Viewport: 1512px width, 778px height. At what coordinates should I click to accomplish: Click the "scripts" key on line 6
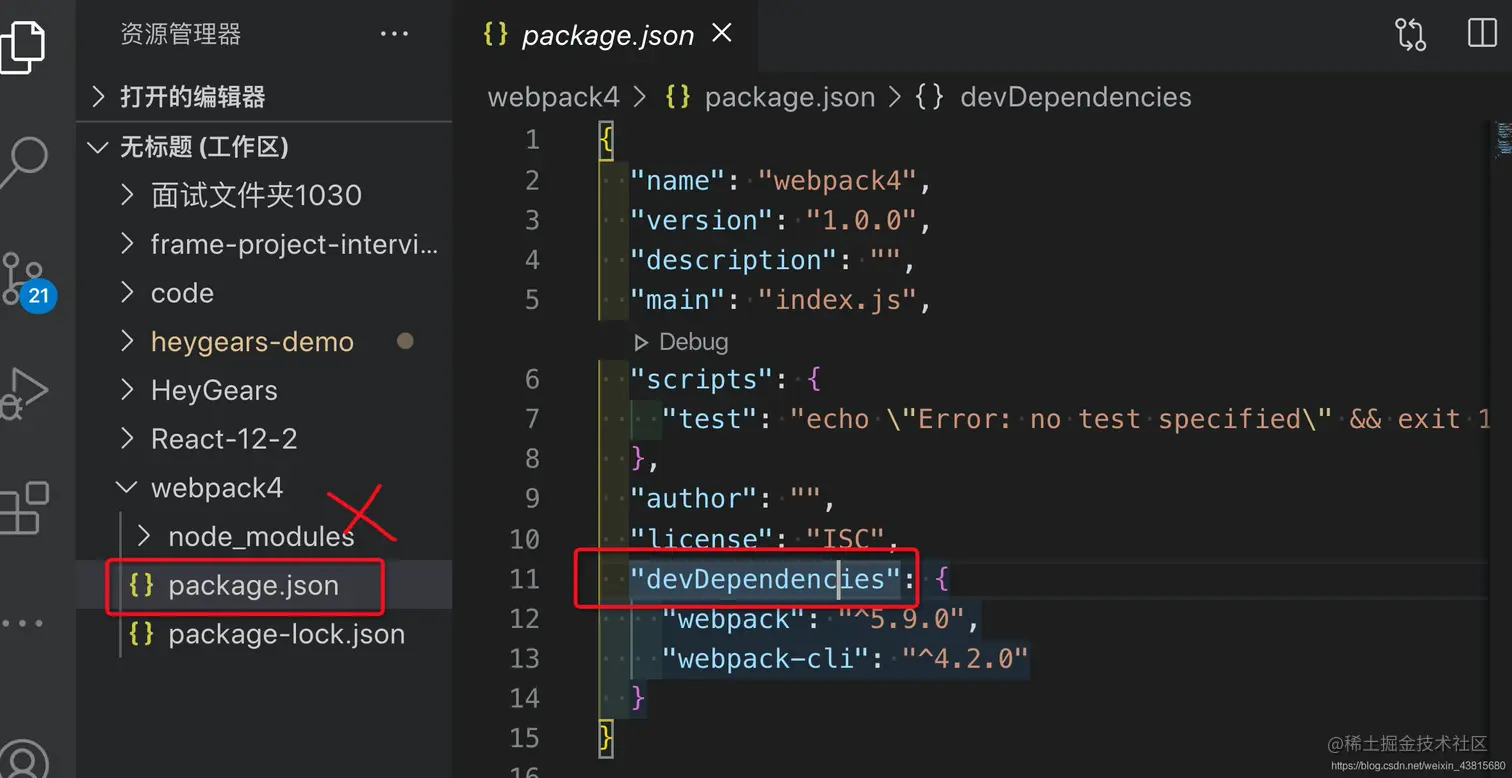point(702,380)
